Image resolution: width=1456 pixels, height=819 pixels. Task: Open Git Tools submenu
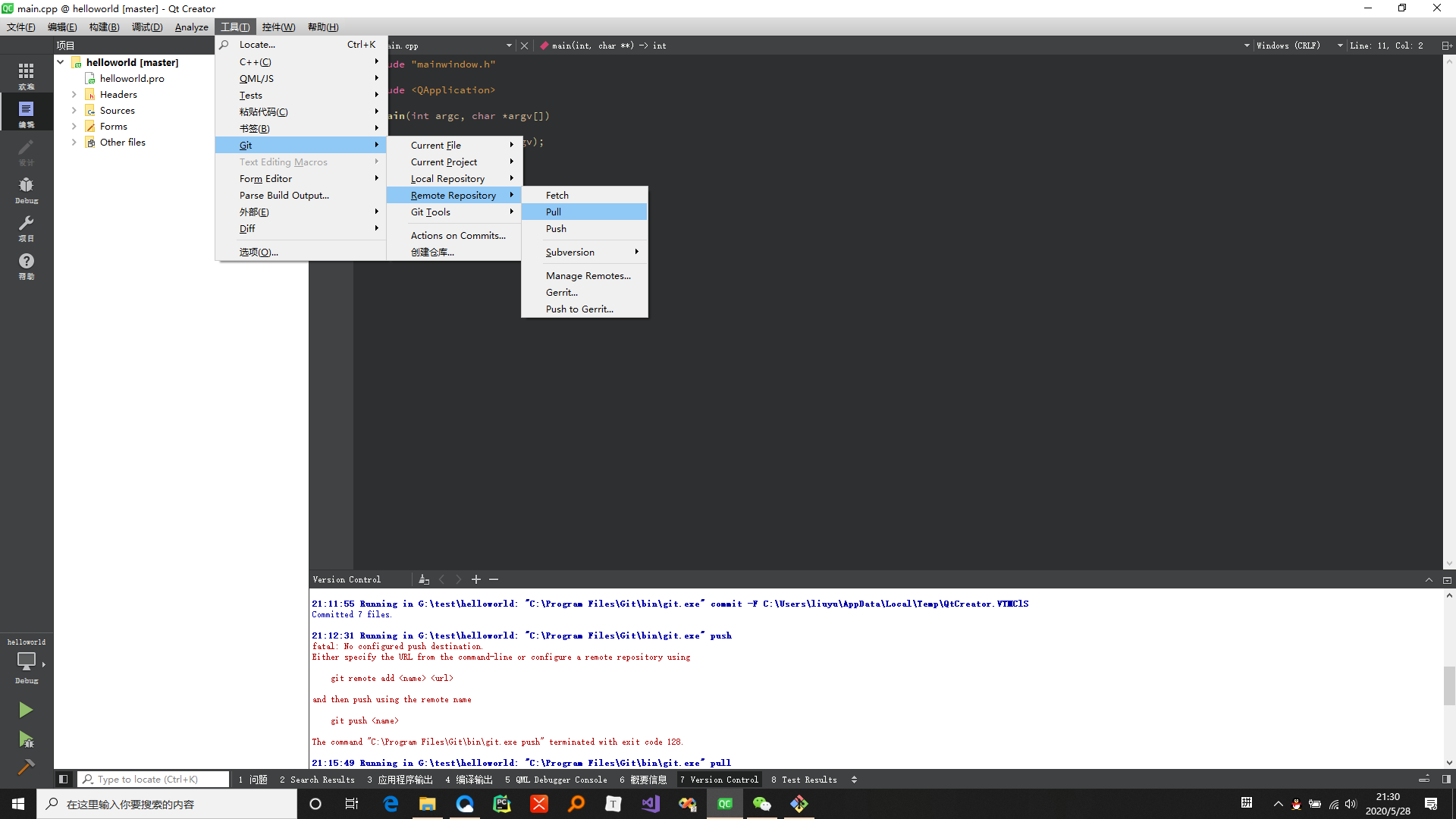(454, 212)
